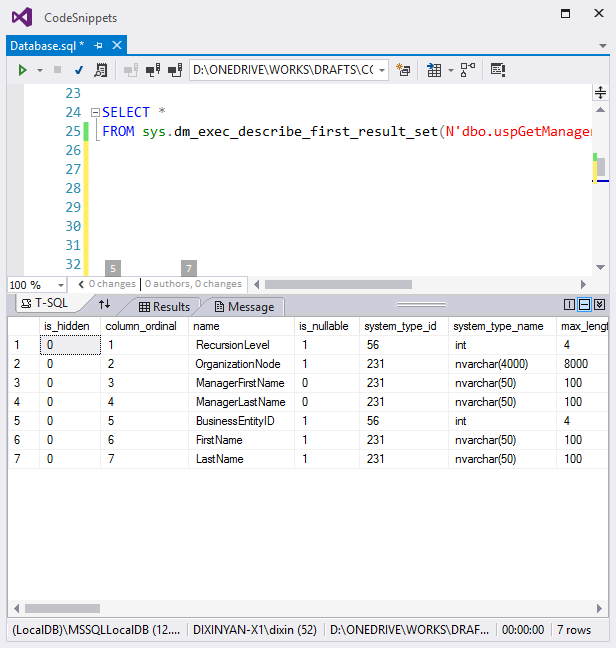Click the display estimated plan icon
This screenshot has width=616, height=648.
click(x=468, y=70)
